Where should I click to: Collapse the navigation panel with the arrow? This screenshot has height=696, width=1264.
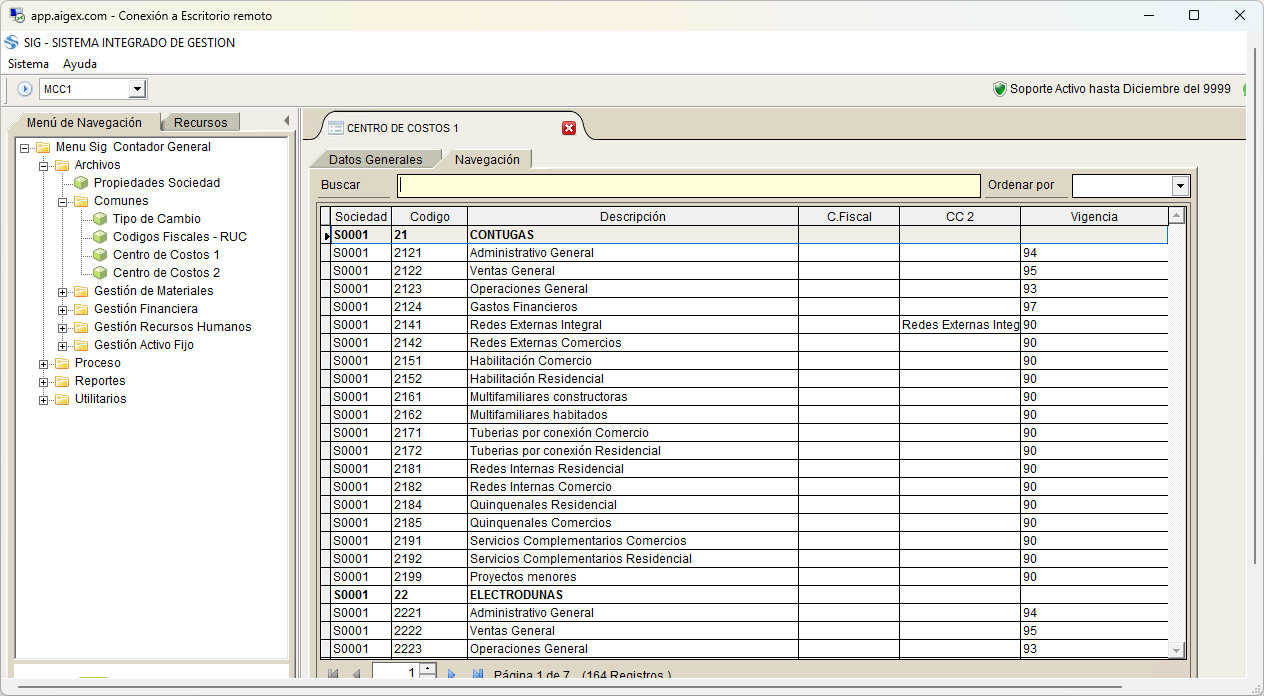click(287, 121)
